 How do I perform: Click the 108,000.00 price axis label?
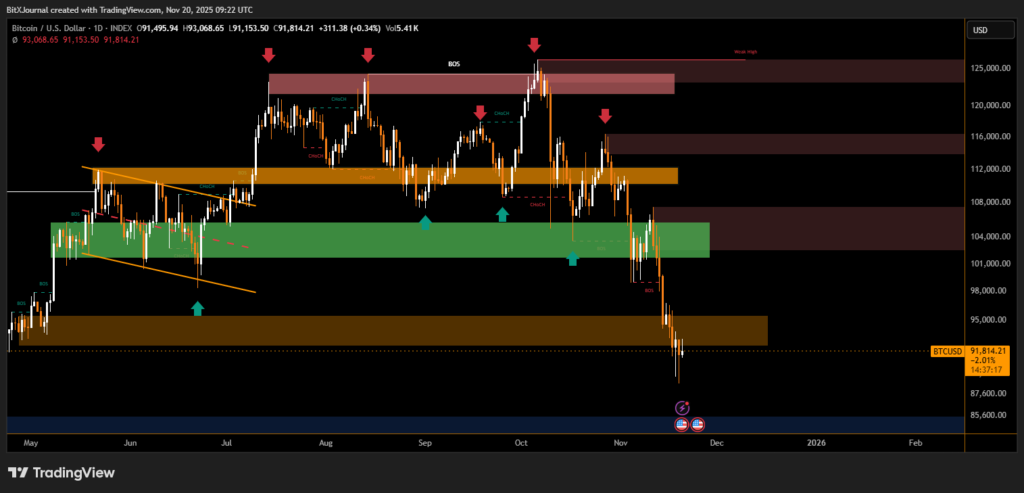tap(988, 202)
